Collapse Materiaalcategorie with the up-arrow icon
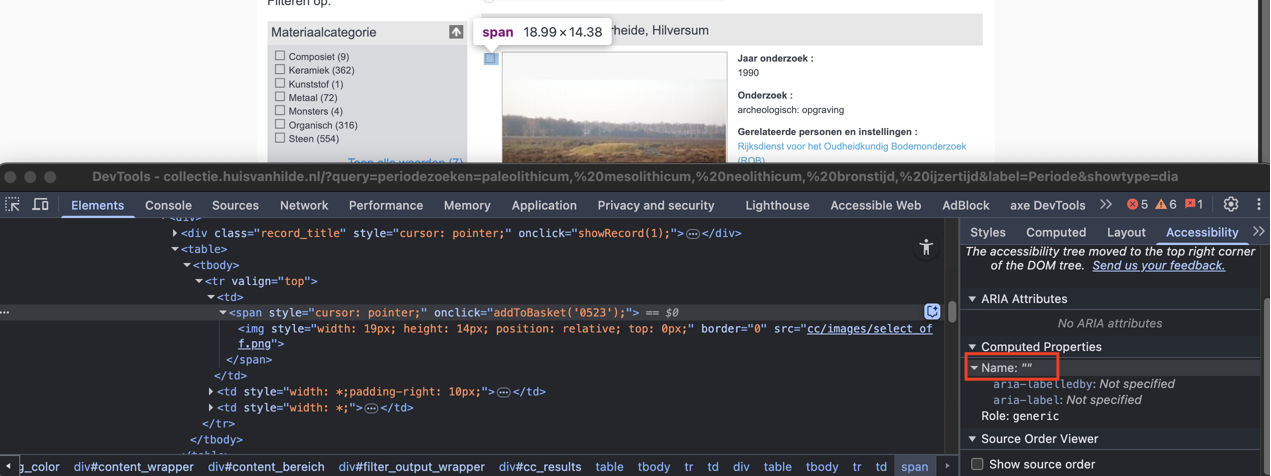Screen dimensions: 1271x476 pos(456,32)
